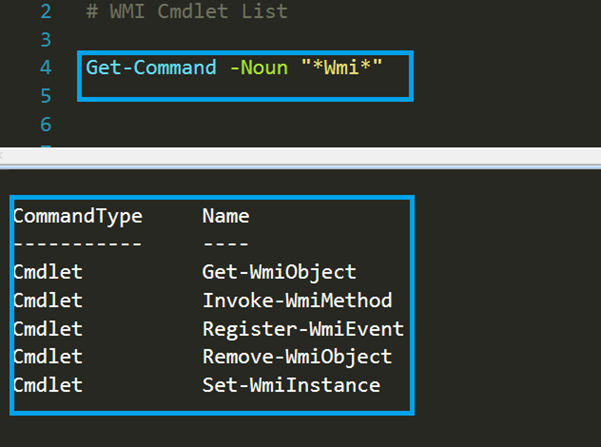601x447 pixels.
Task: Click the Name column header
Action: click(226, 216)
